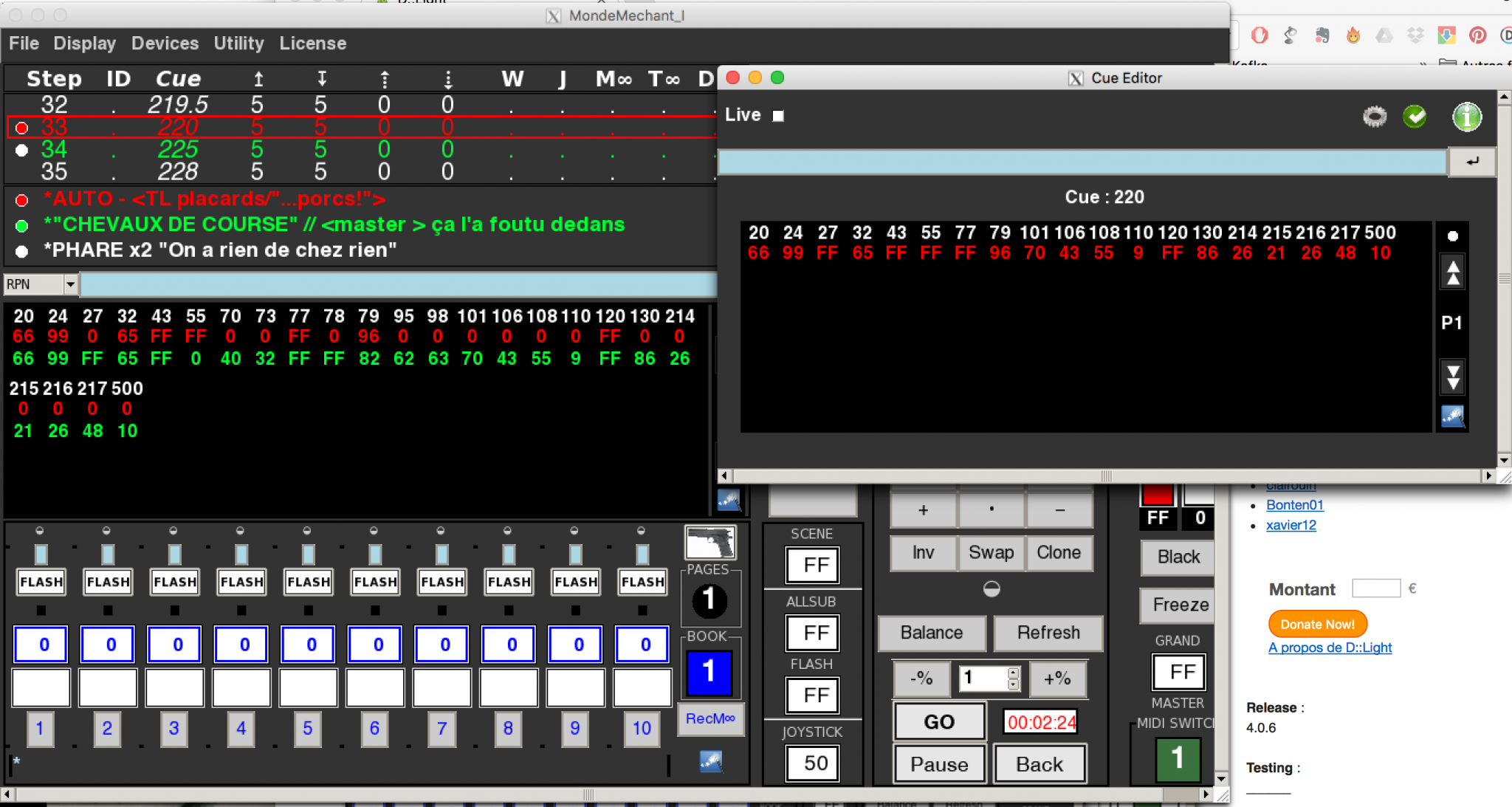Open the Utility menu
The image size is (1512, 807).
pos(238,44)
